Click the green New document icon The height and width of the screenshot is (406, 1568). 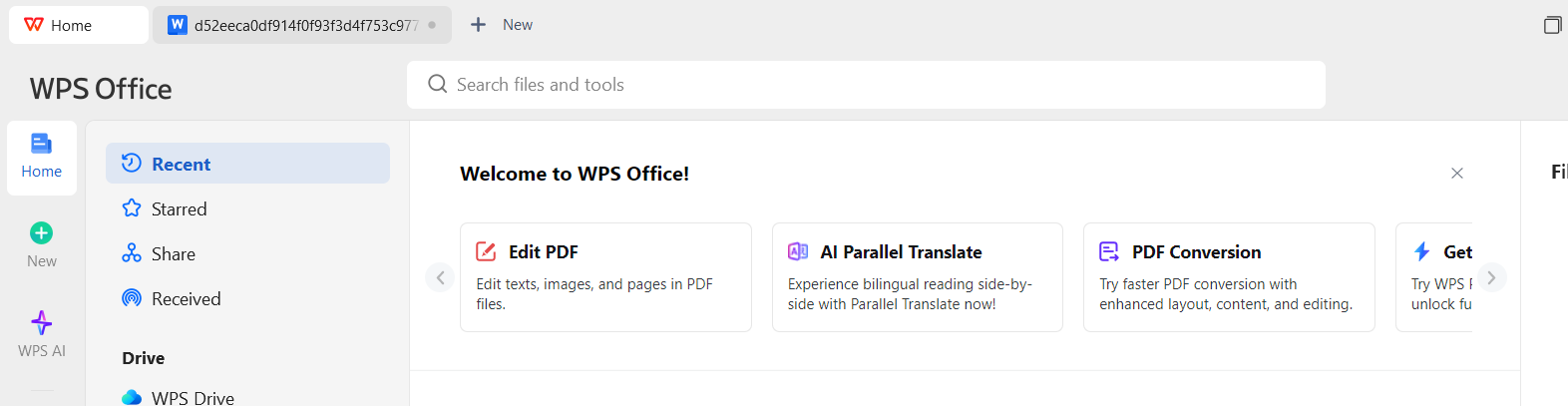pos(41,233)
